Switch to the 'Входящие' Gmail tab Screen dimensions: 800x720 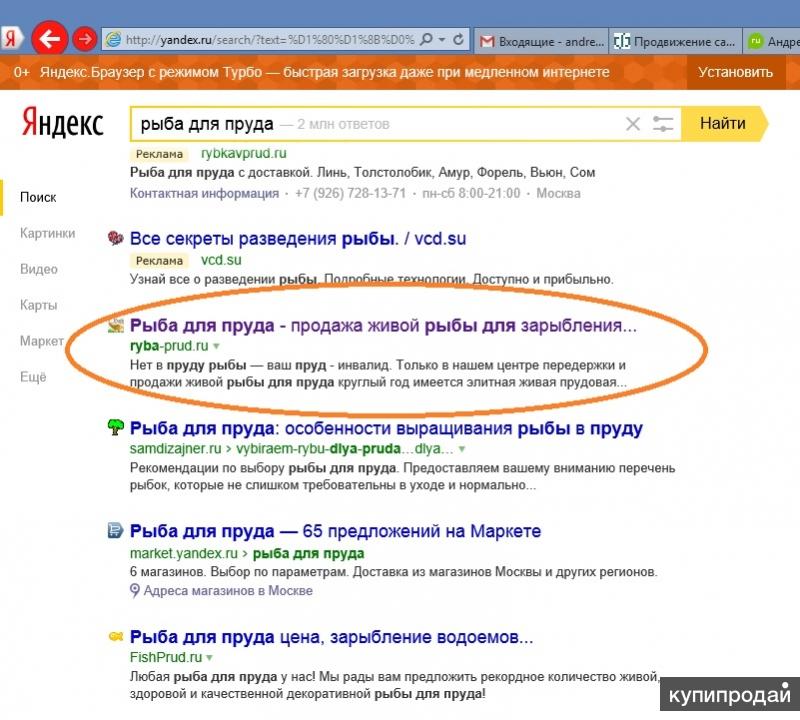coord(540,41)
